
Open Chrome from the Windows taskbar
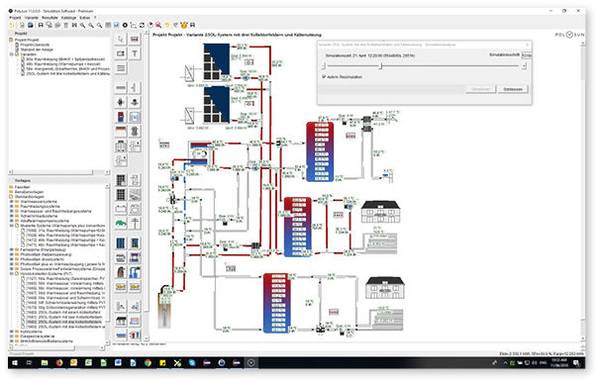[148, 363]
